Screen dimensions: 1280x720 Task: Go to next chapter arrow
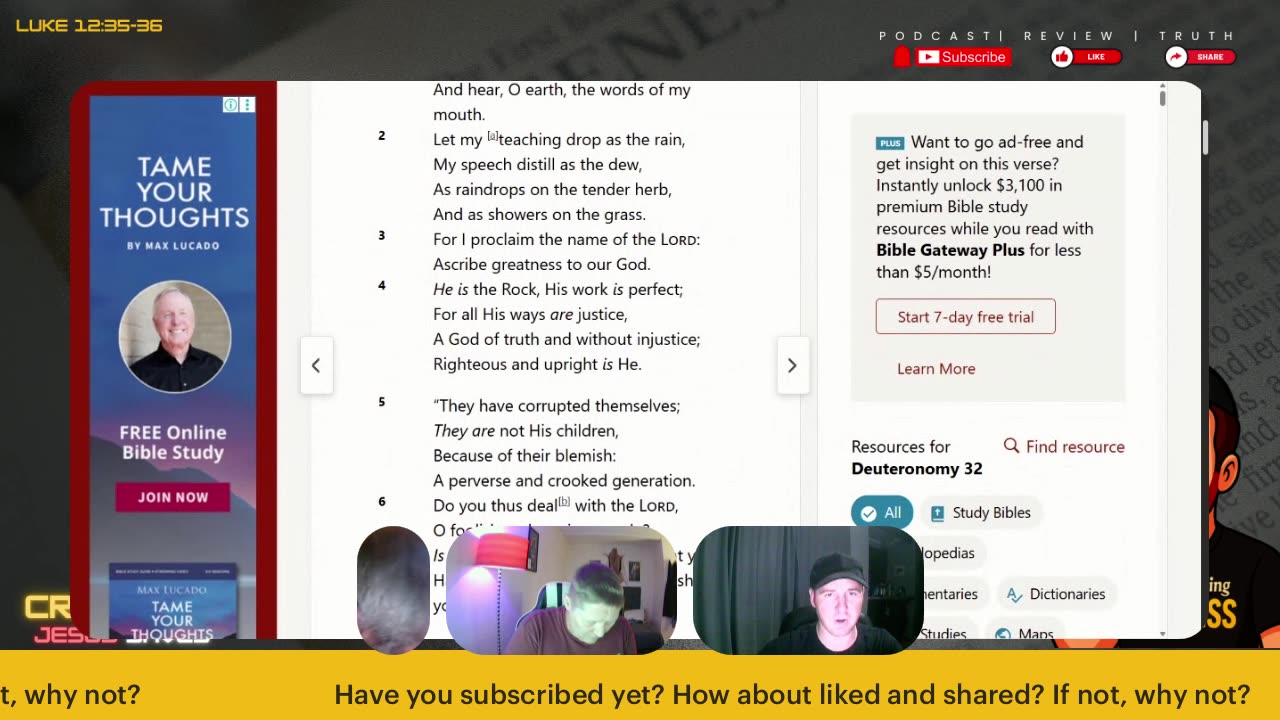[x=792, y=365]
